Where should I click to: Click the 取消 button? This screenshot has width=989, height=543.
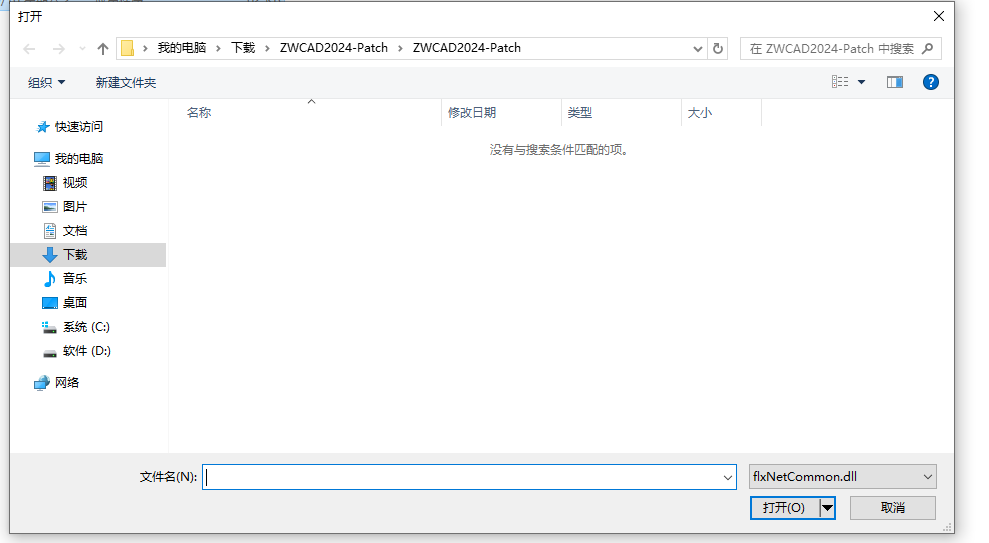pos(892,508)
